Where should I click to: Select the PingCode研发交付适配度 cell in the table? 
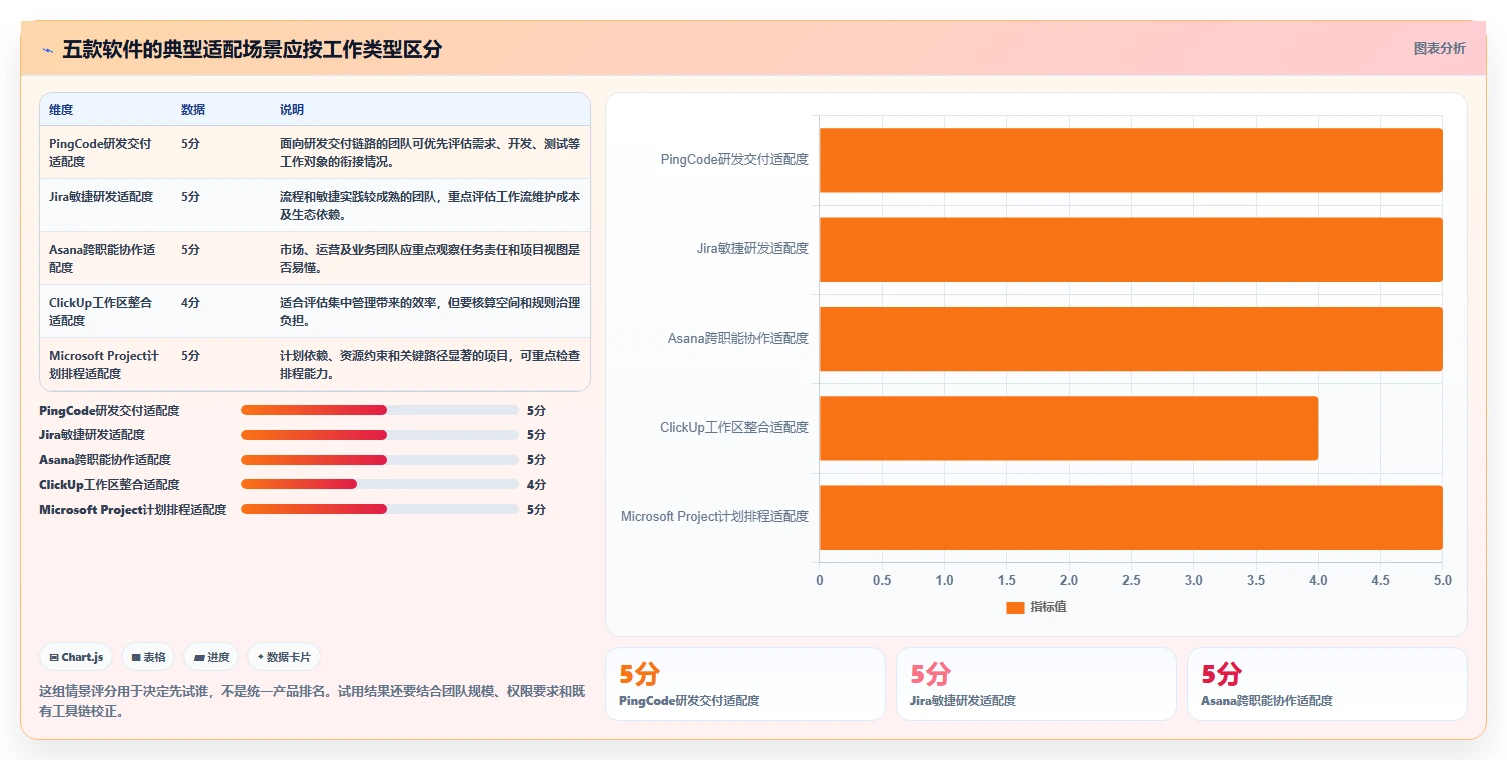tap(105, 152)
